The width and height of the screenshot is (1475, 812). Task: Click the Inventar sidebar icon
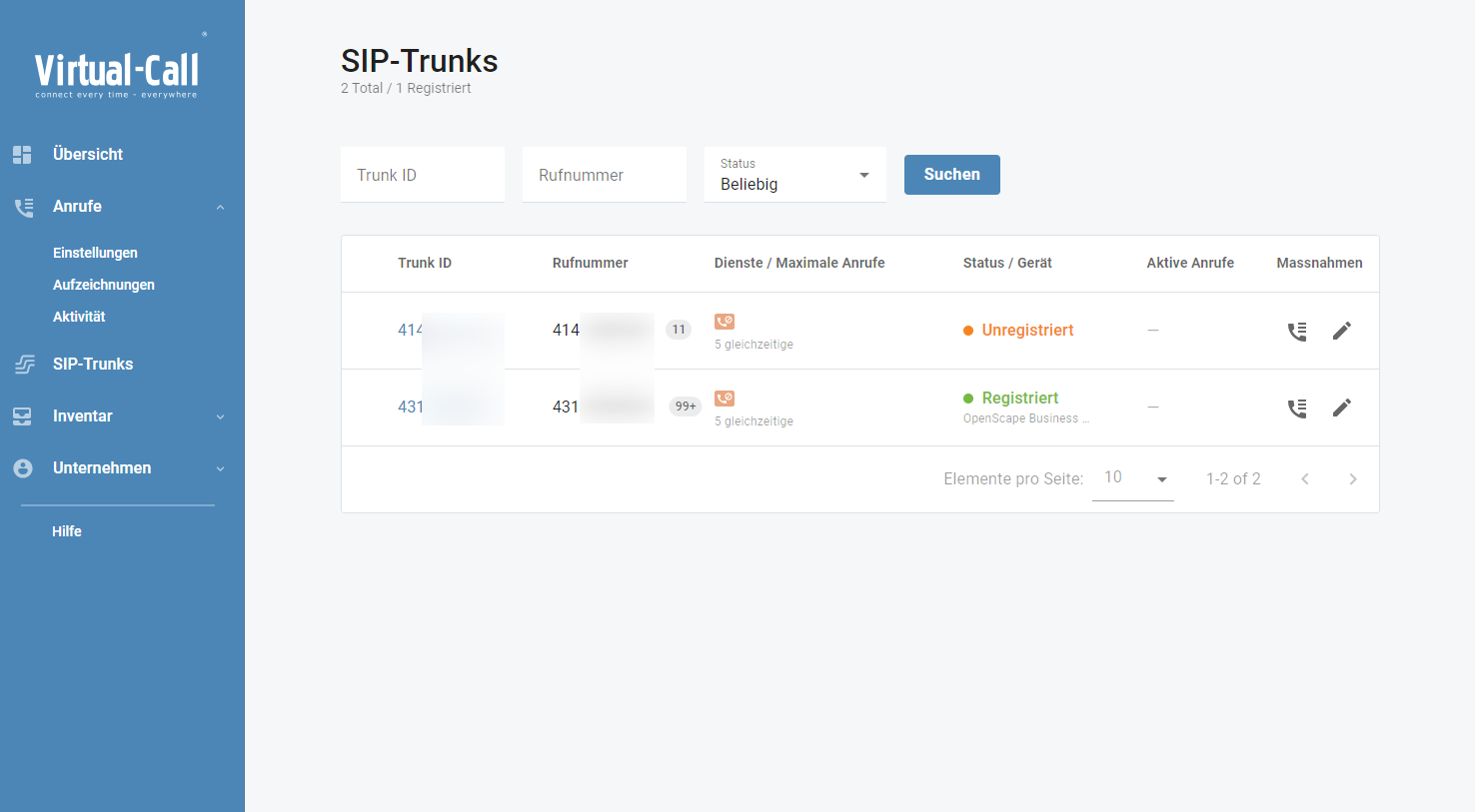point(22,415)
